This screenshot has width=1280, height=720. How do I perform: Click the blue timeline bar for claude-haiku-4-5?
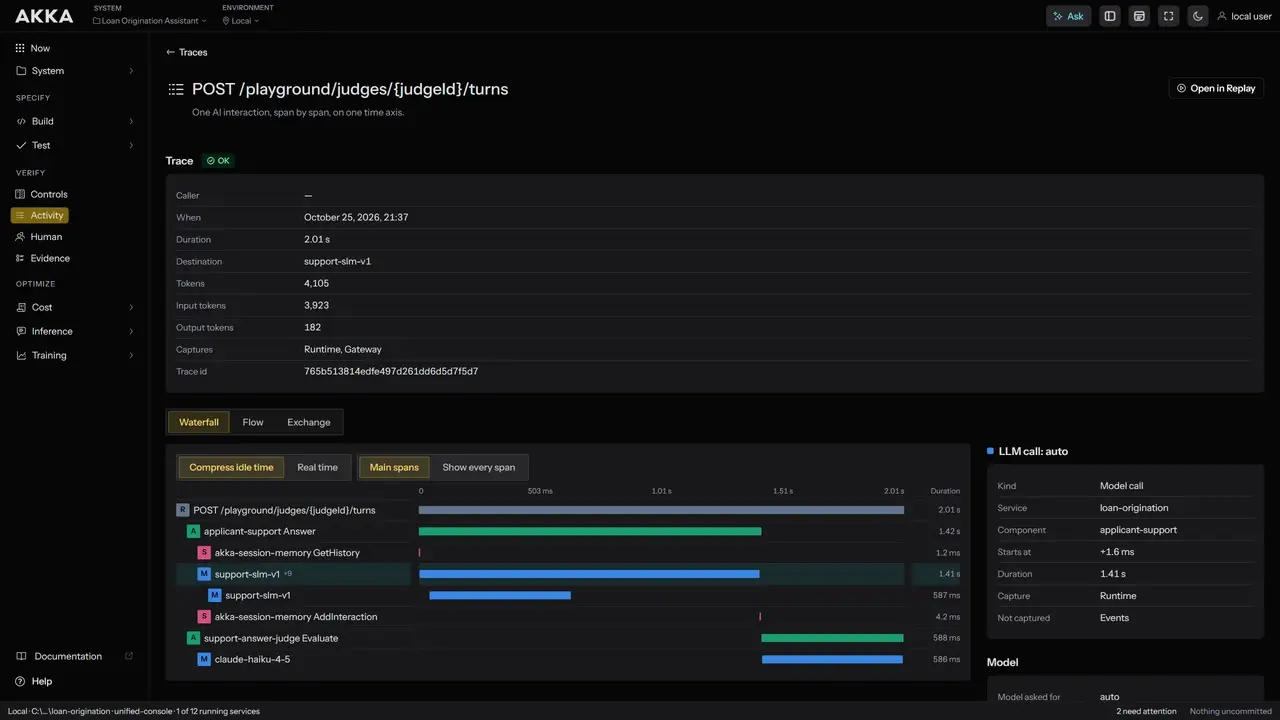click(x=832, y=660)
